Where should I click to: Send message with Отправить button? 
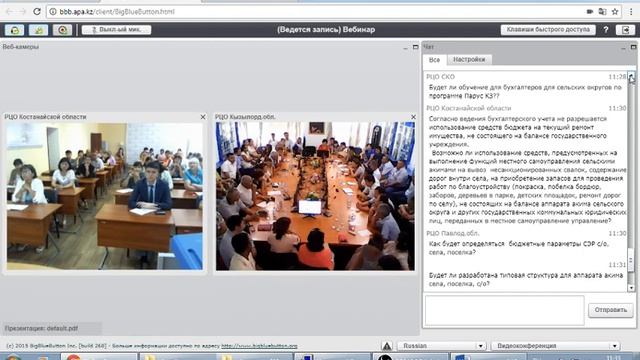tap(611, 310)
